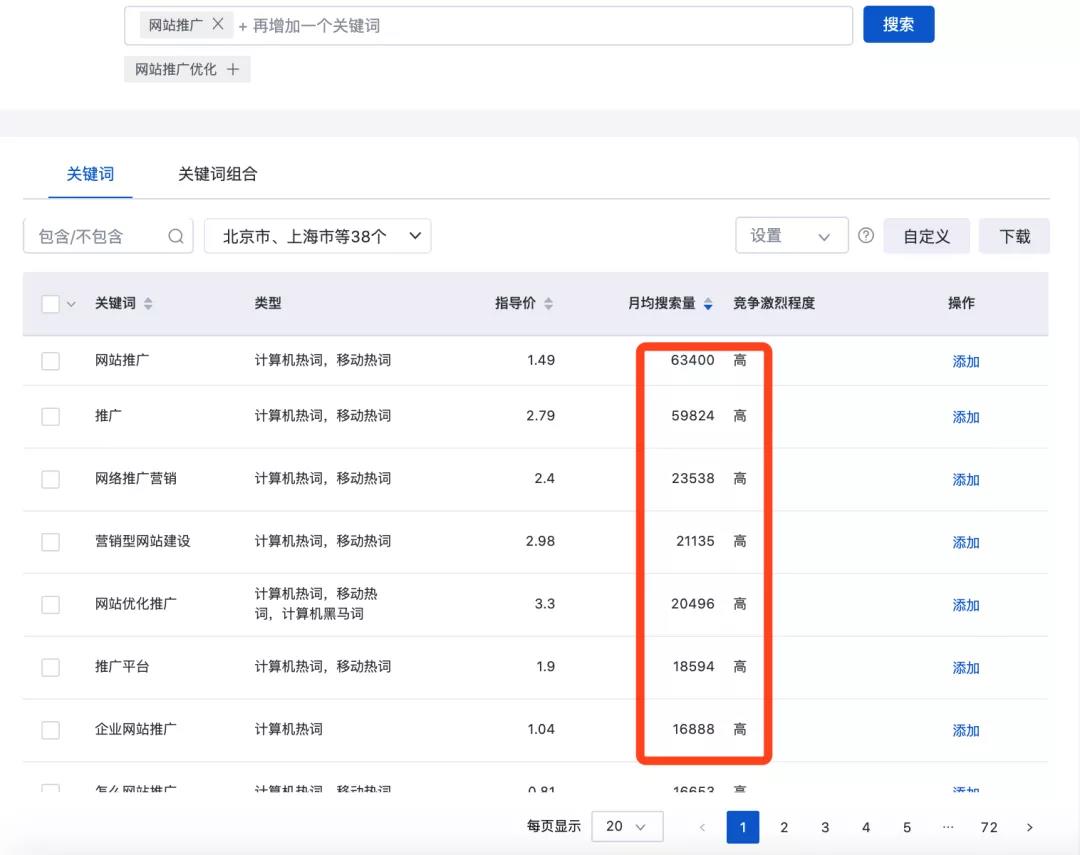The image size is (1080, 855).
Task: Open the 北京市、上海市等38个 region dropdown
Action: [x=318, y=235]
